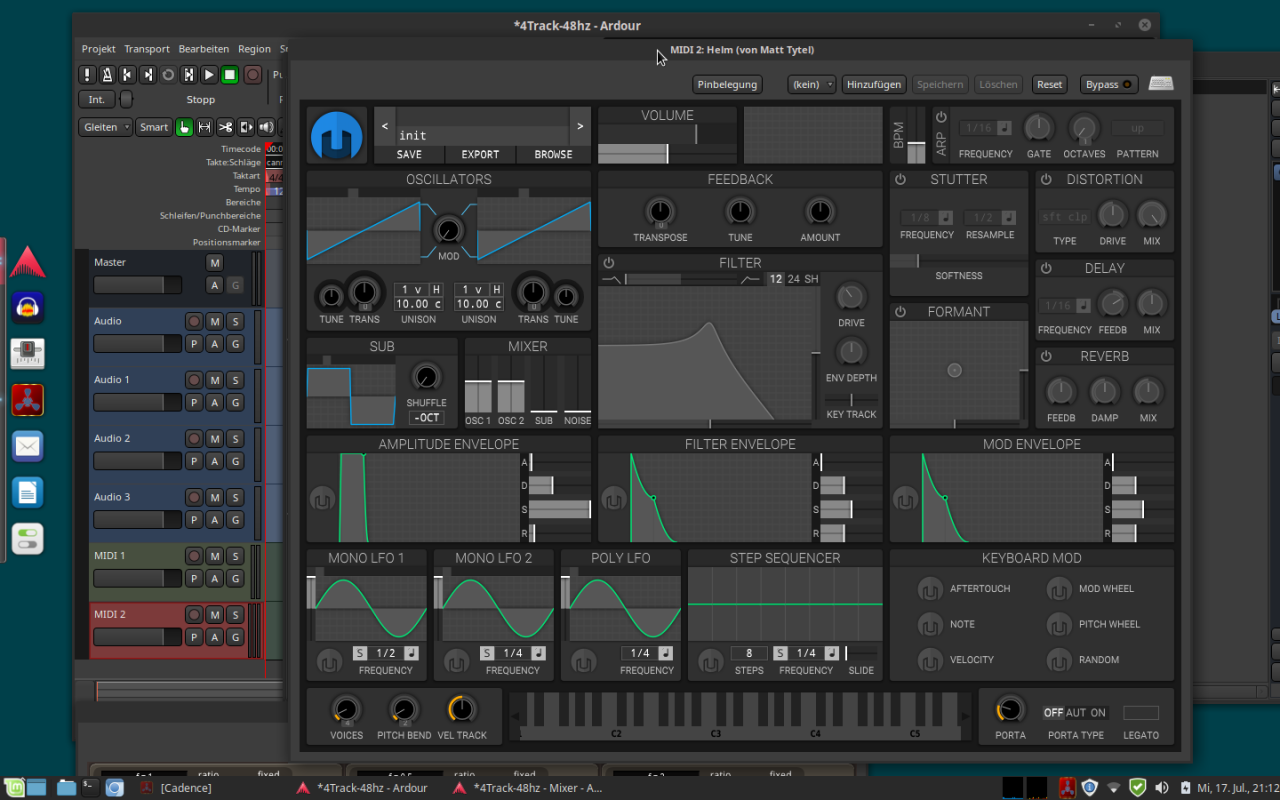Open the (kein) preset dropdown
This screenshot has height=800, width=1280.
point(811,84)
